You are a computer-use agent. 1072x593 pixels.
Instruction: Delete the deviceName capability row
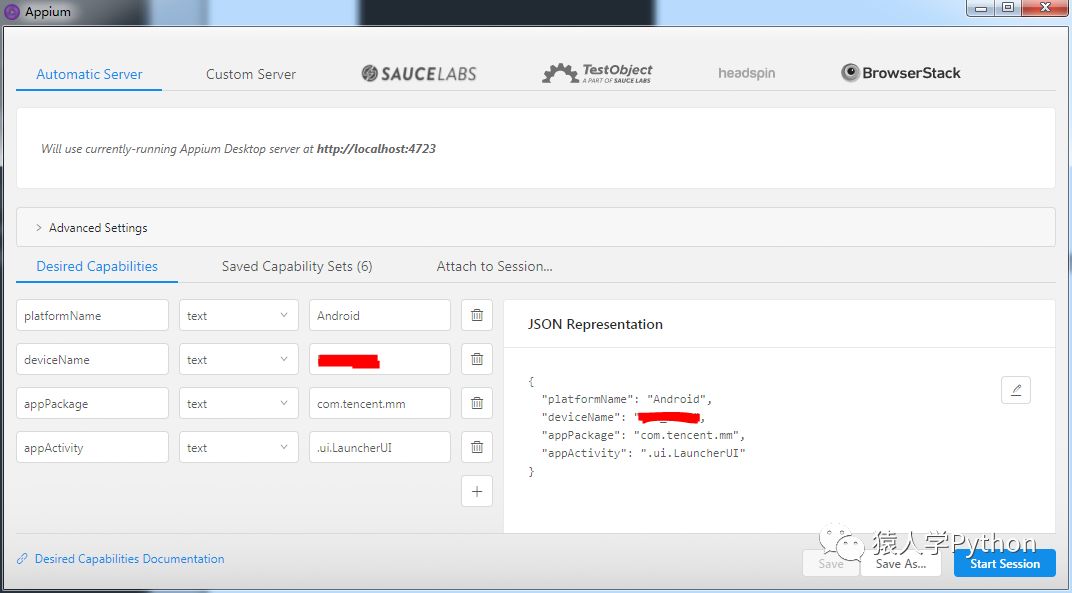click(477, 359)
